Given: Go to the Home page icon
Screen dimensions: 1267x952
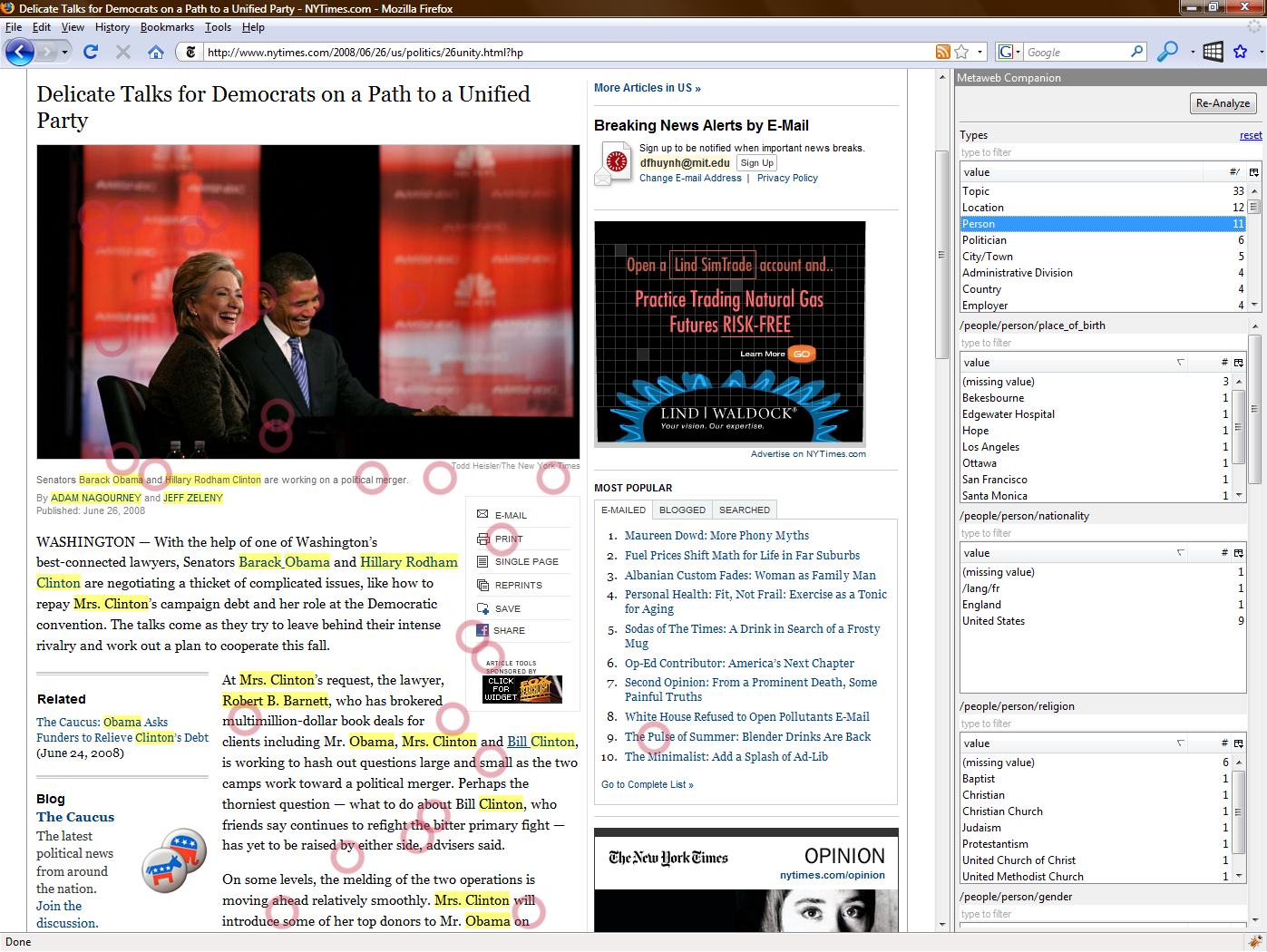Looking at the screenshot, I should coord(156,52).
